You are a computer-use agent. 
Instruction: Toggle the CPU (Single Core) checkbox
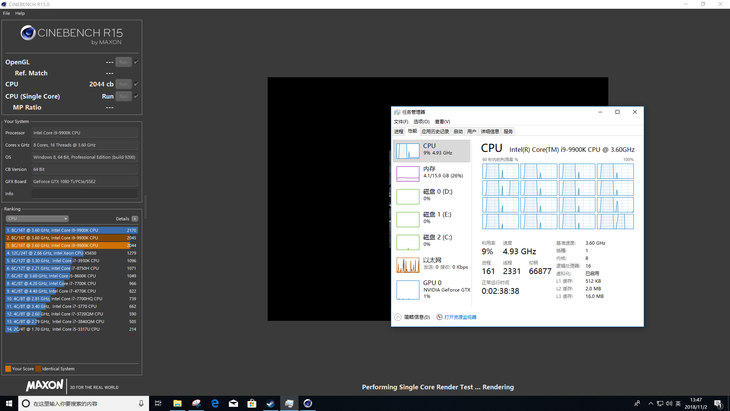tap(136, 96)
